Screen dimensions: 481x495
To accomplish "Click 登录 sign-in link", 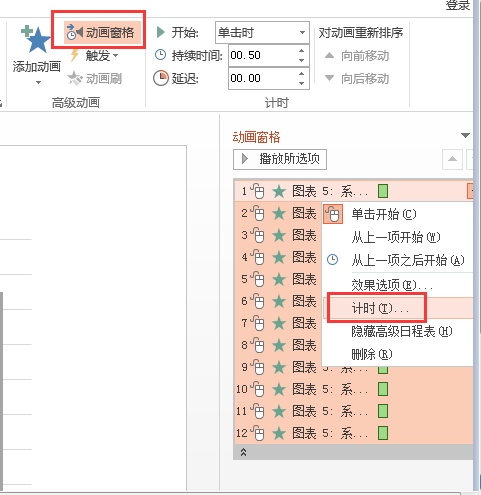I will pyautogui.click(x=458, y=5).
